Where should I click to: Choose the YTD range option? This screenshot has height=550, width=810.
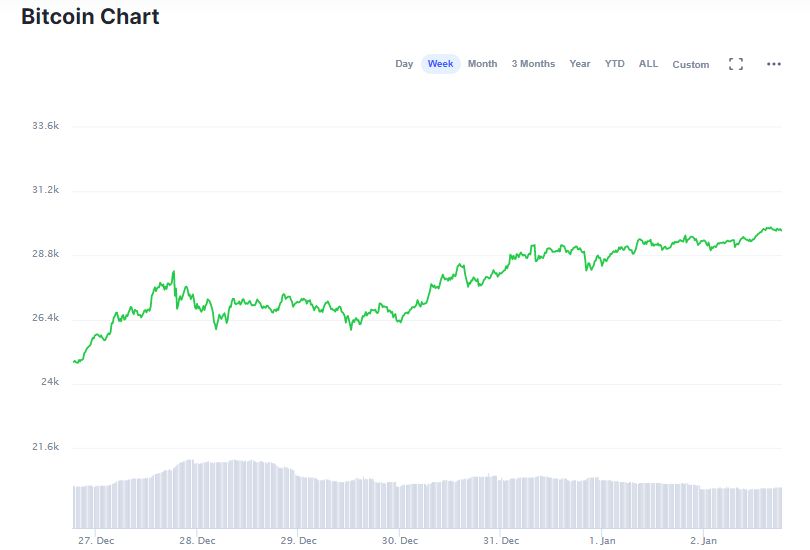pyautogui.click(x=614, y=64)
